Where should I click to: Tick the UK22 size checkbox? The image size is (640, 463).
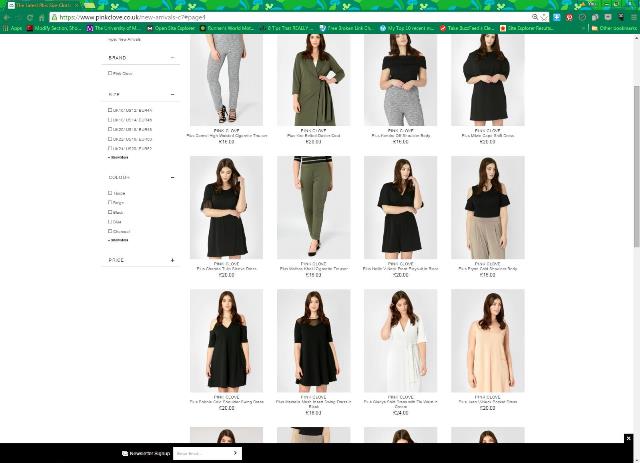(x=110, y=139)
